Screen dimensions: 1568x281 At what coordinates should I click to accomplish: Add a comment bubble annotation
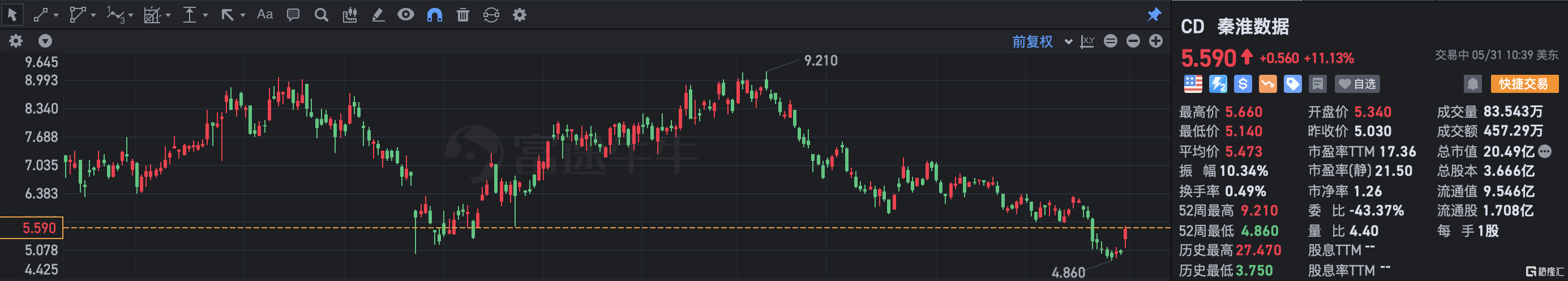pyautogui.click(x=293, y=15)
